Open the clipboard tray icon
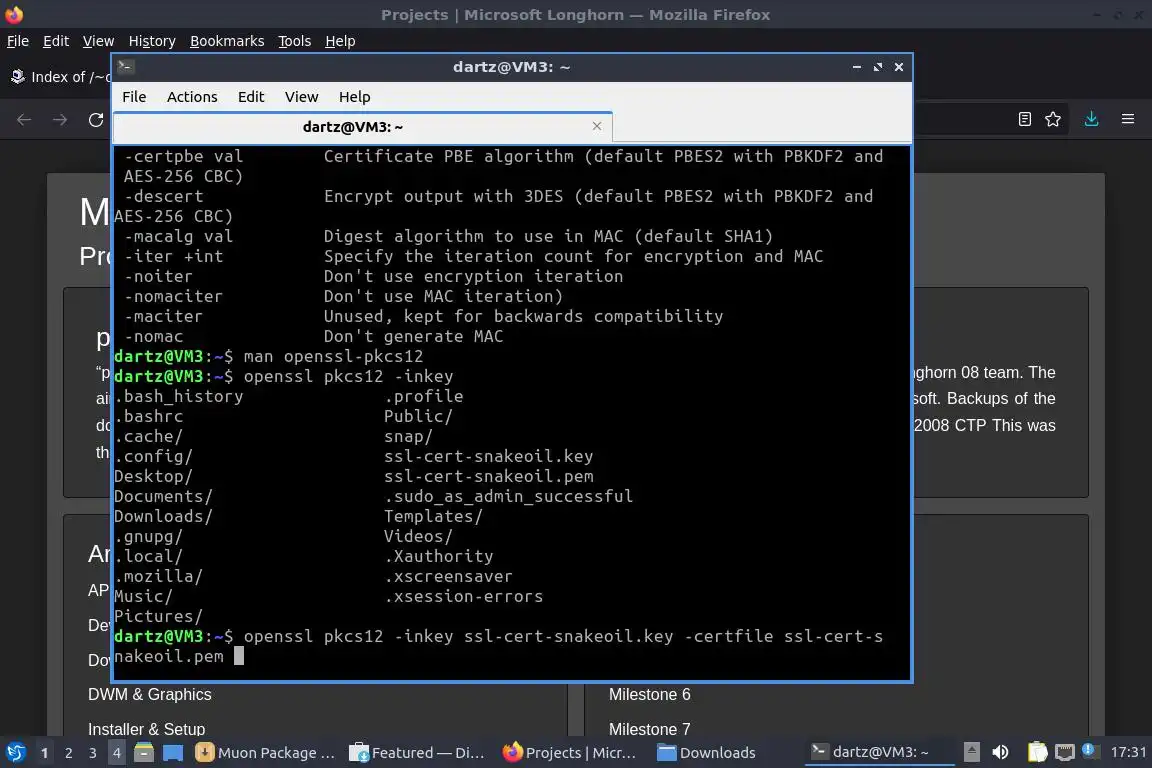This screenshot has width=1152, height=768. tap(1037, 752)
